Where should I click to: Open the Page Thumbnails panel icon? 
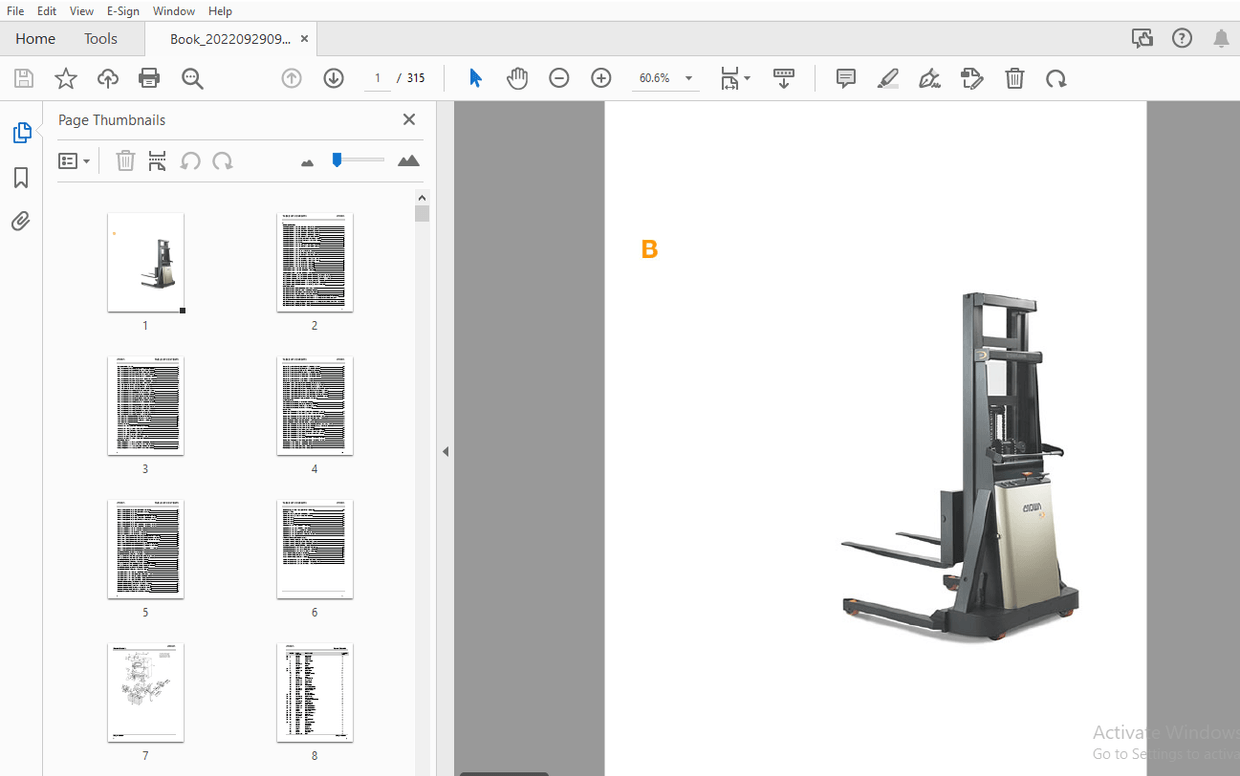pyautogui.click(x=23, y=132)
